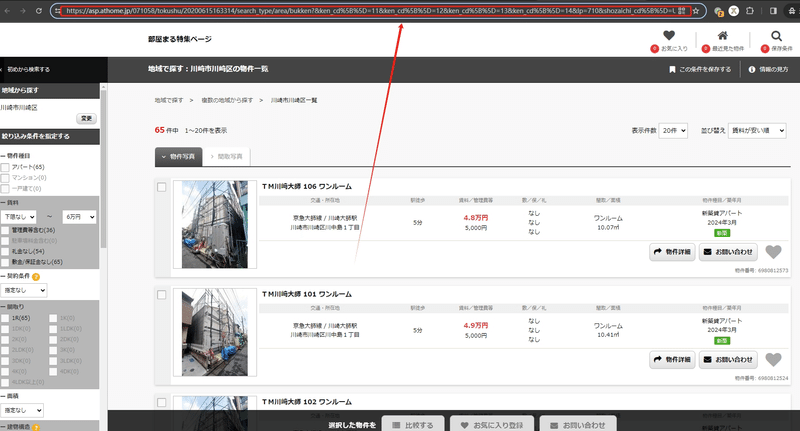Click お問い合わせ for TM川崎大師 101

click(x=728, y=360)
